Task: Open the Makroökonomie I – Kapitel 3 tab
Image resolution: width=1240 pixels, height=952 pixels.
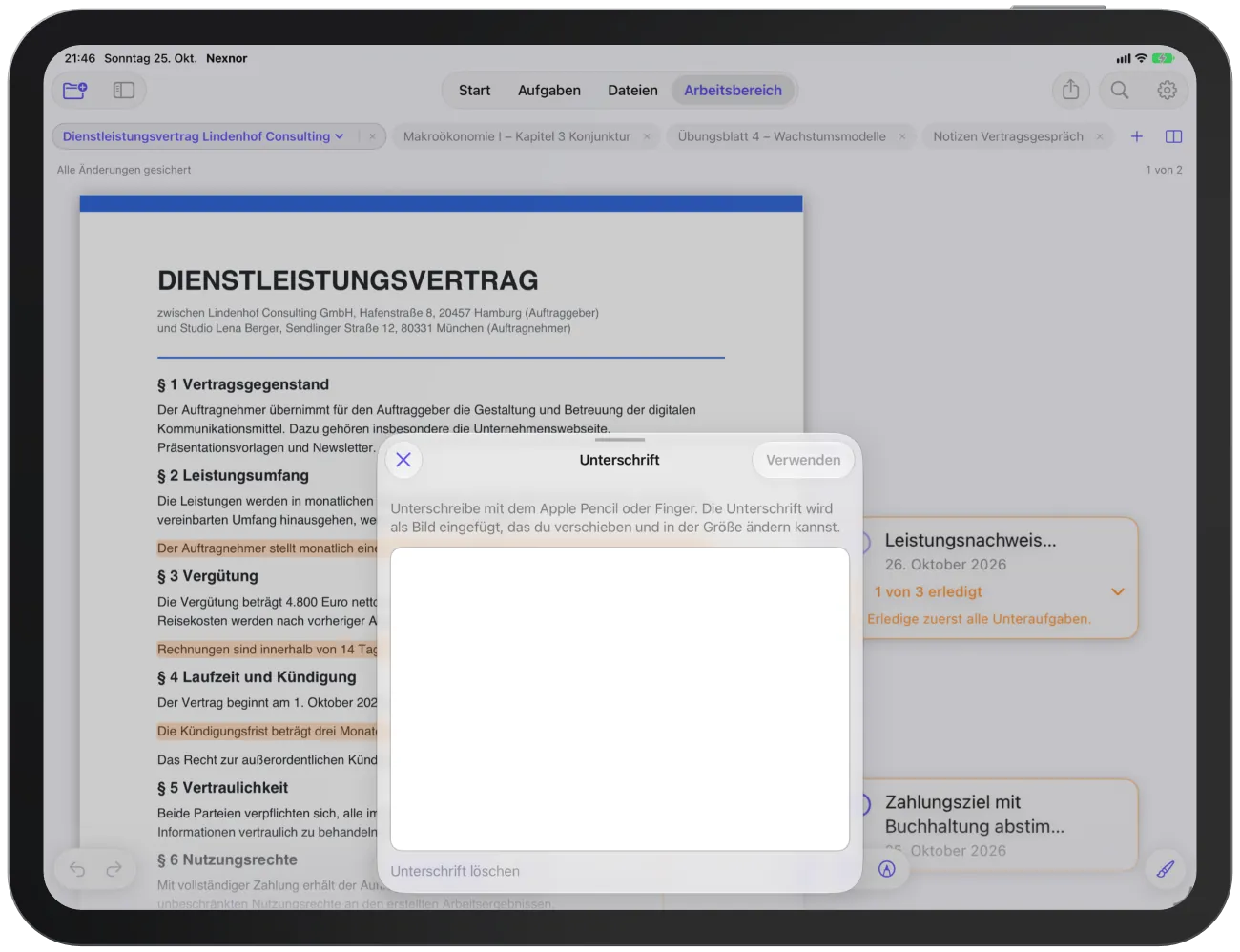Action: (517, 136)
